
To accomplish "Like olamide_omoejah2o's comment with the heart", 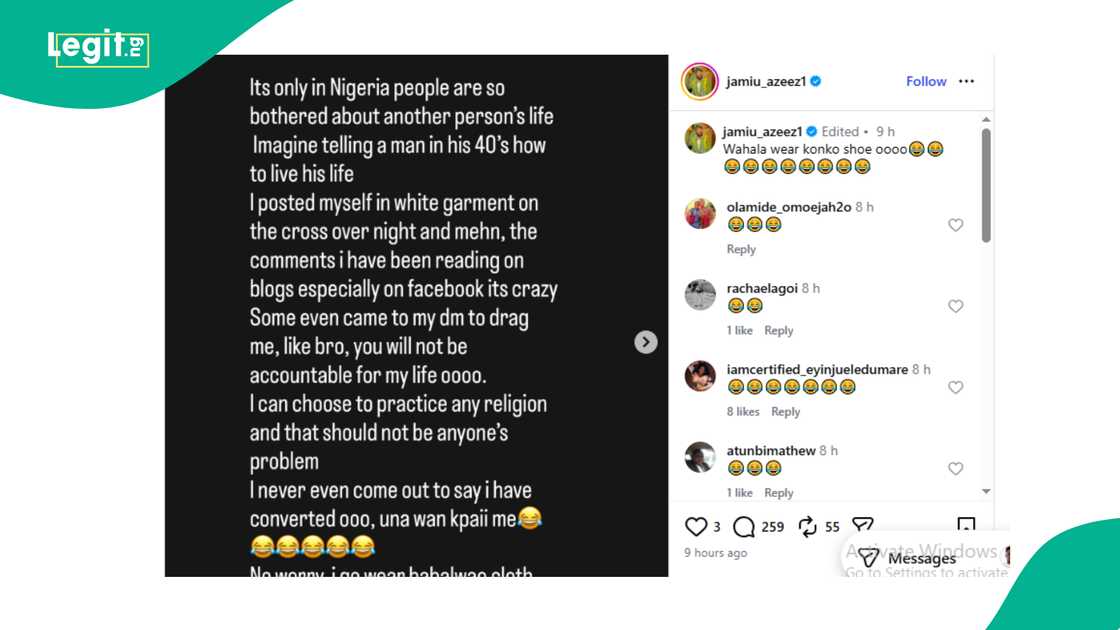I will [x=955, y=225].
